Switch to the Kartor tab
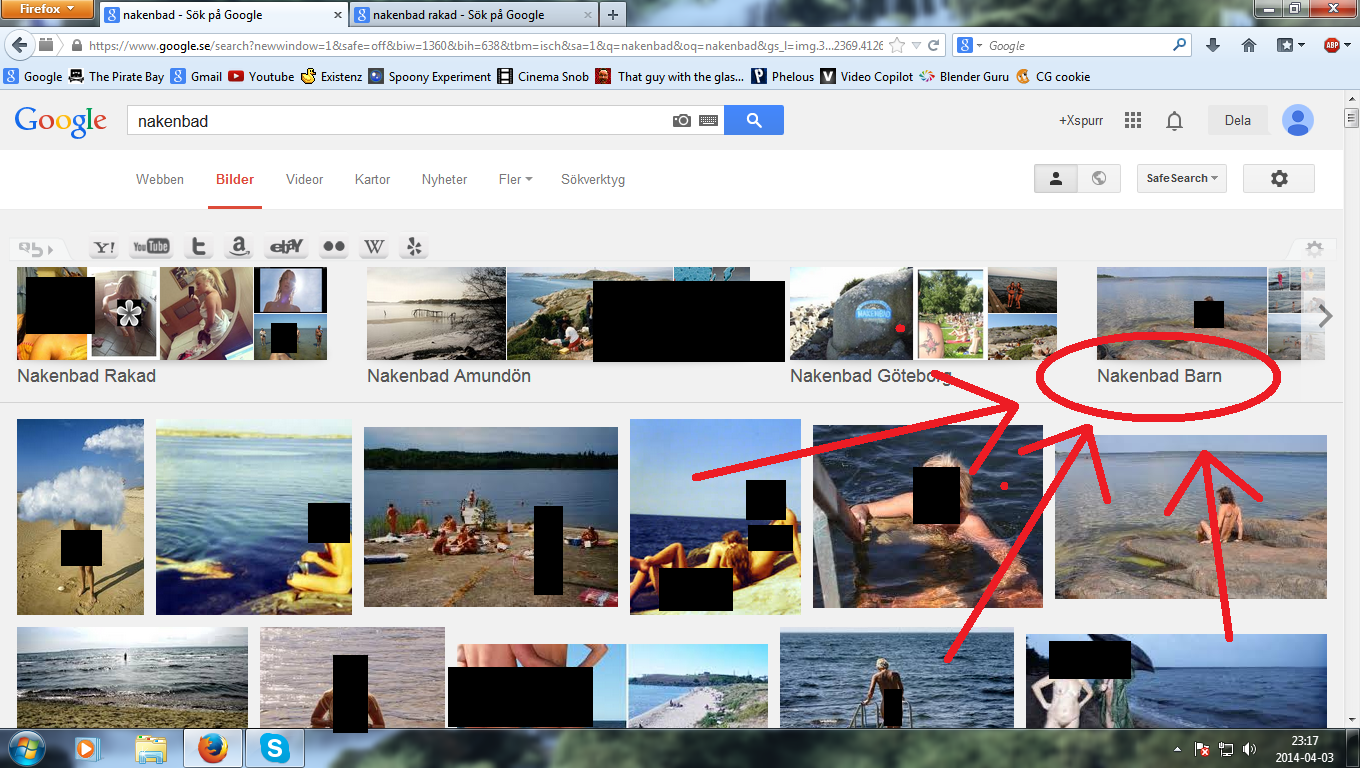 (x=372, y=180)
